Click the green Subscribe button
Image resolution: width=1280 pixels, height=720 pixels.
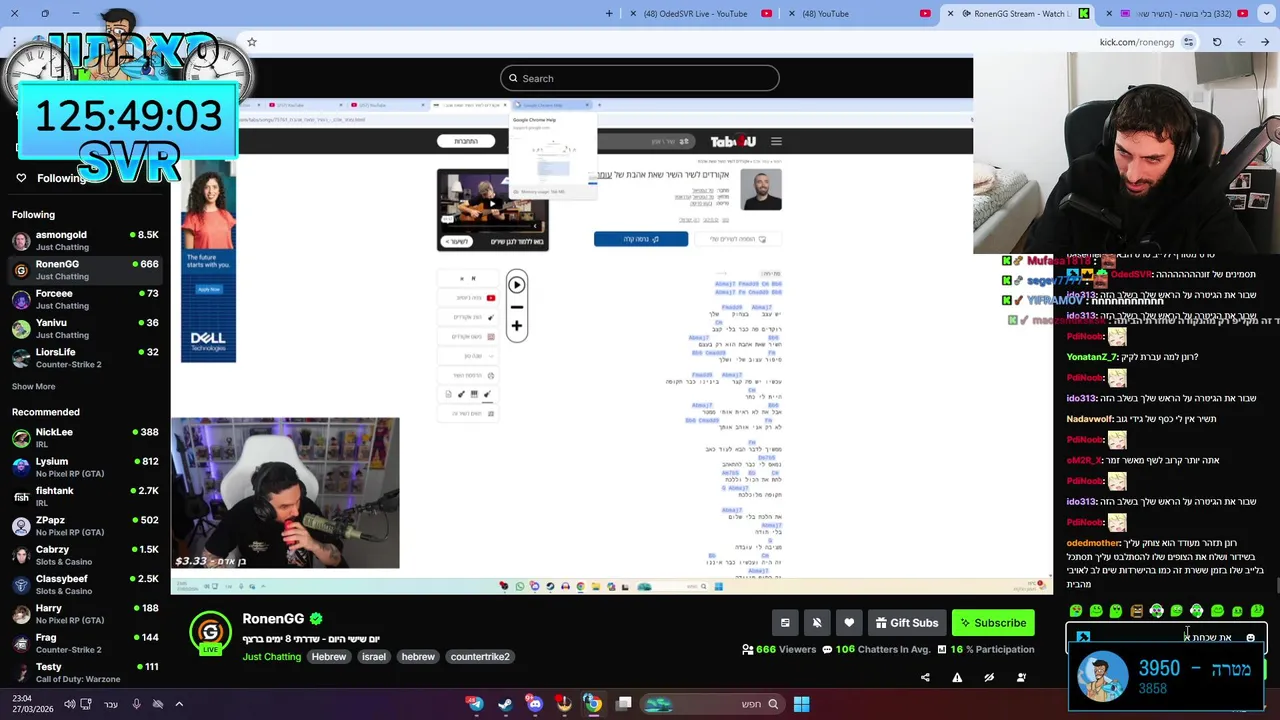tap(993, 623)
